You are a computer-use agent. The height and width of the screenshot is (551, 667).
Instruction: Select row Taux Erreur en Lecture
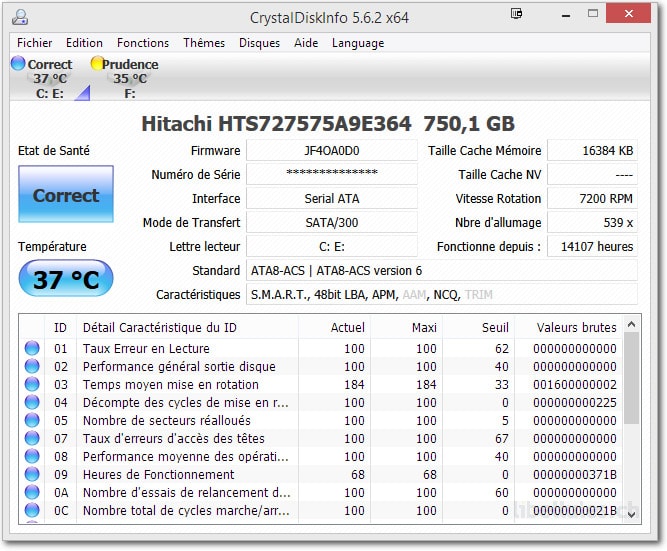click(321, 348)
